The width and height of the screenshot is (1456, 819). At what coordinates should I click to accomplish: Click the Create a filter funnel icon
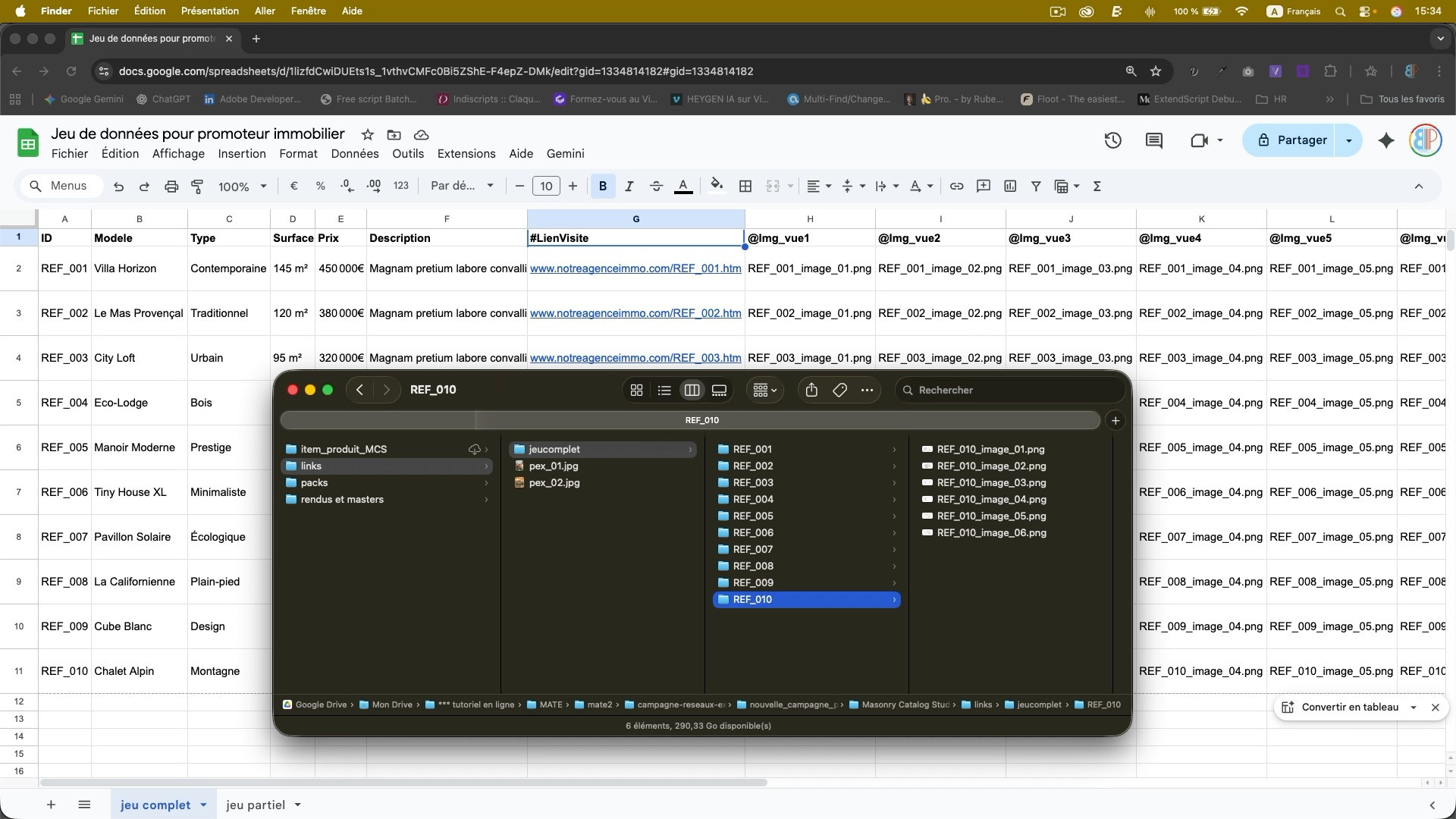click(x=1036, y=187)
